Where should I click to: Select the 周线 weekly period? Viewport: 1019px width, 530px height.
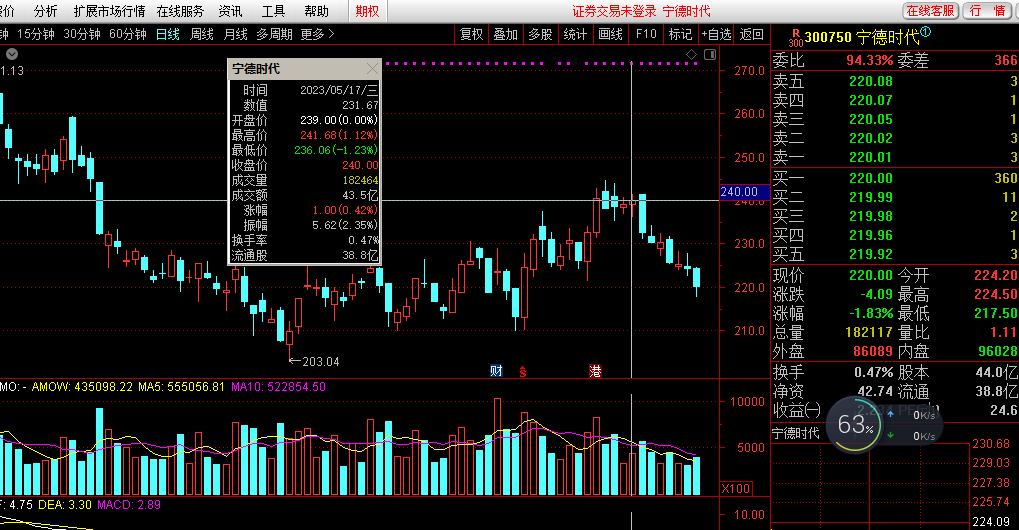[201, 34]
